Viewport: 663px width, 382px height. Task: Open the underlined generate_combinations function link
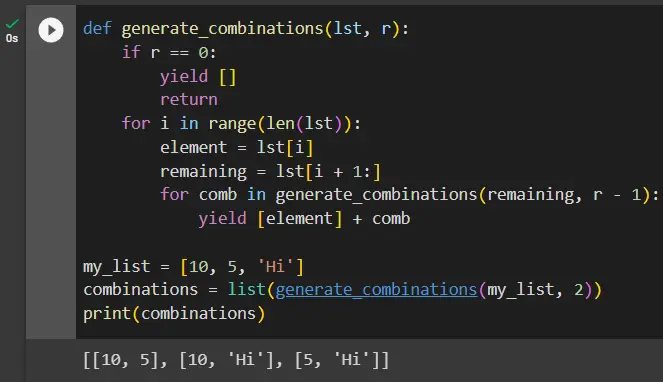376,290
